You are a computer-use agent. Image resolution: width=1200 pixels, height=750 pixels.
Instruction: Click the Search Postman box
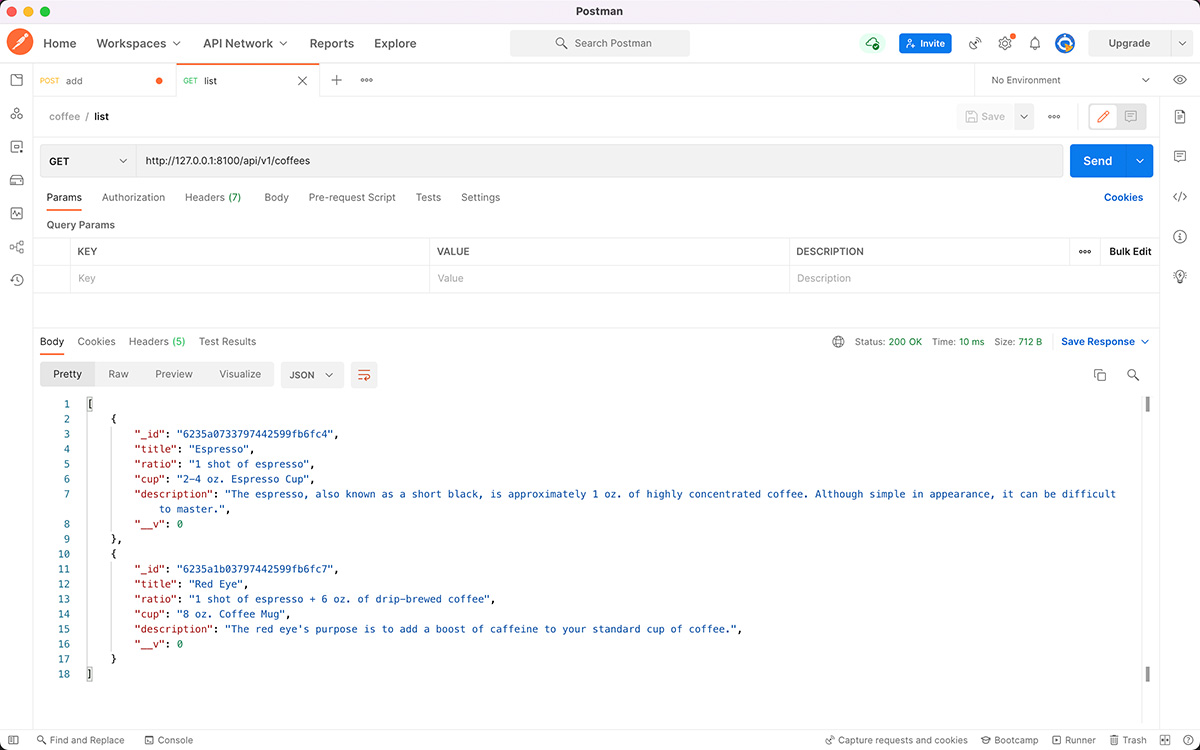600,43
